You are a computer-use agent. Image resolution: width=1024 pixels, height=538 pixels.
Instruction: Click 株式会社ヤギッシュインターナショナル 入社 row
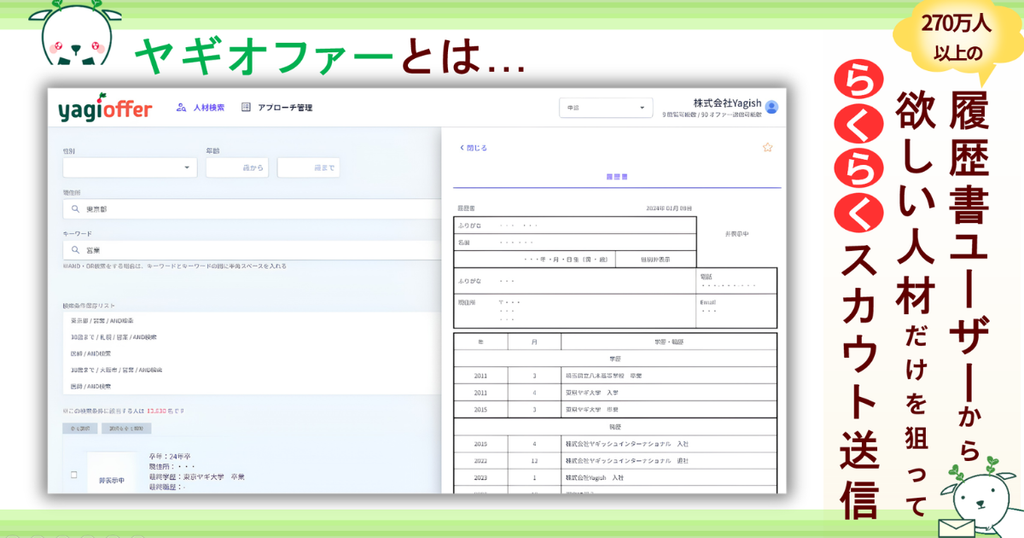[615, 443]
